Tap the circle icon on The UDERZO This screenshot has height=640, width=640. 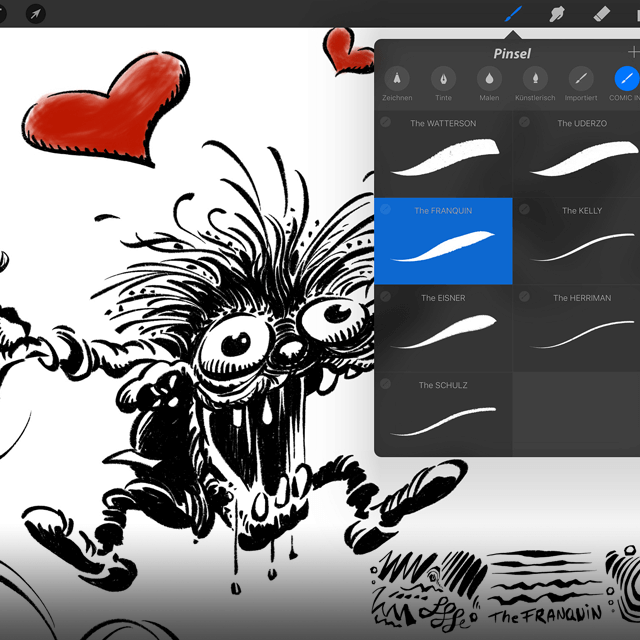point(524,122)
